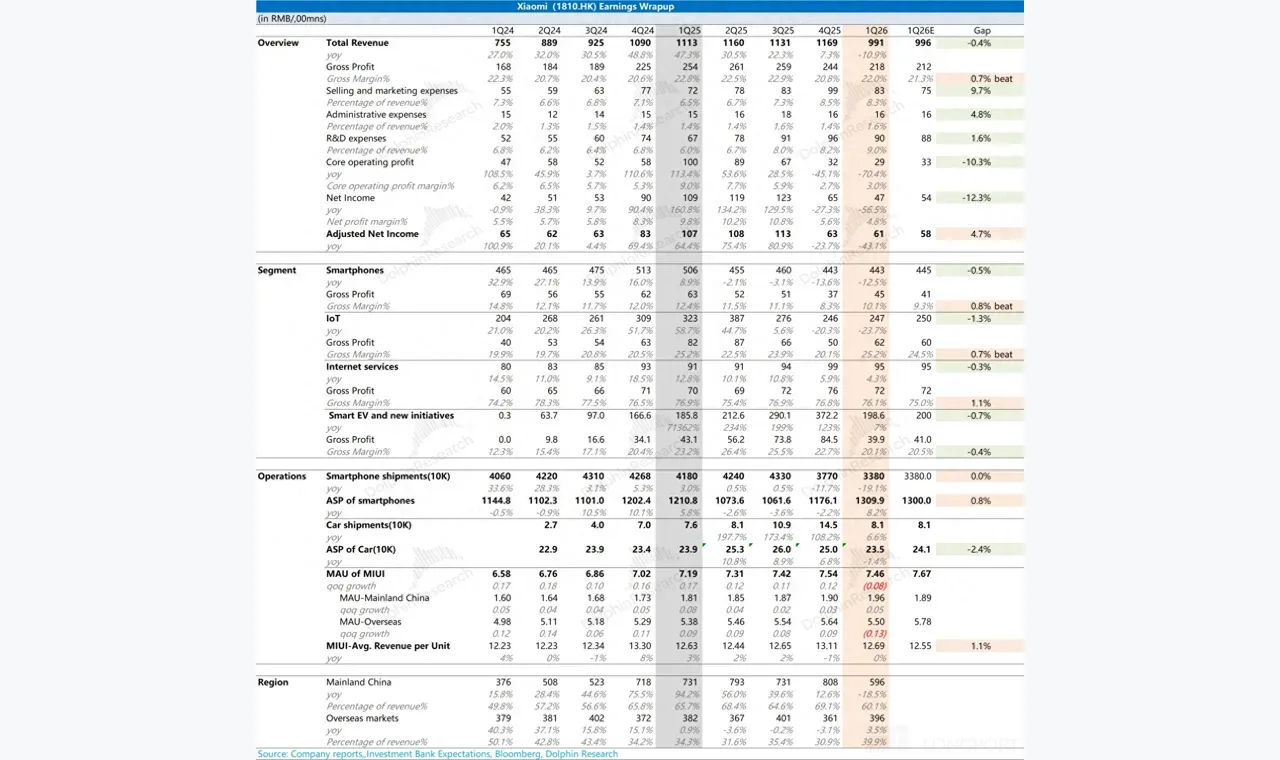This screenshot has height=760, width=1280.
Task: Select the '3Q24' column header
Action: click(x=595, y=31)
